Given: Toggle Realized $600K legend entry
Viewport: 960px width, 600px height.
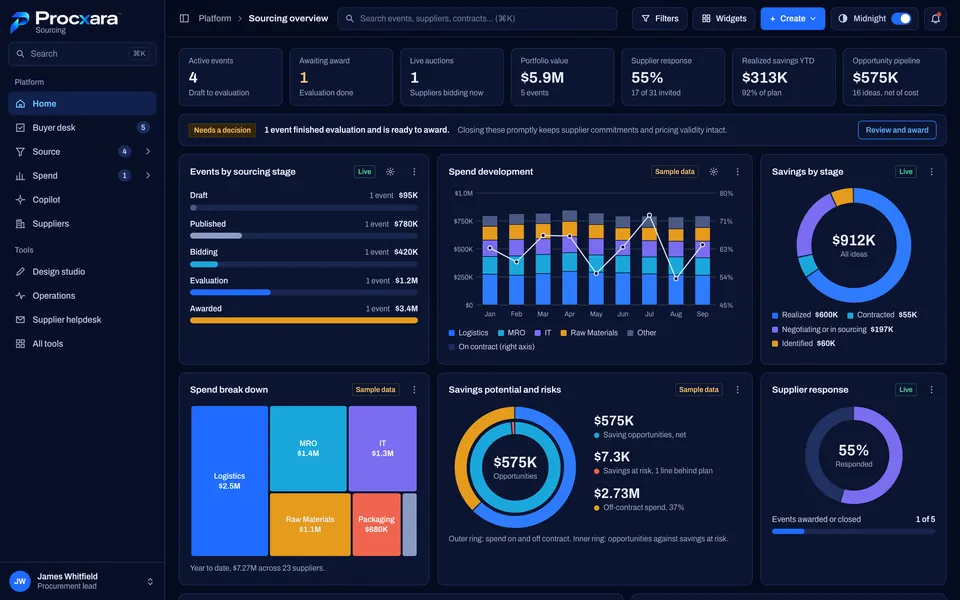Looking at the screenshot, I should click(x=804, y=315).
